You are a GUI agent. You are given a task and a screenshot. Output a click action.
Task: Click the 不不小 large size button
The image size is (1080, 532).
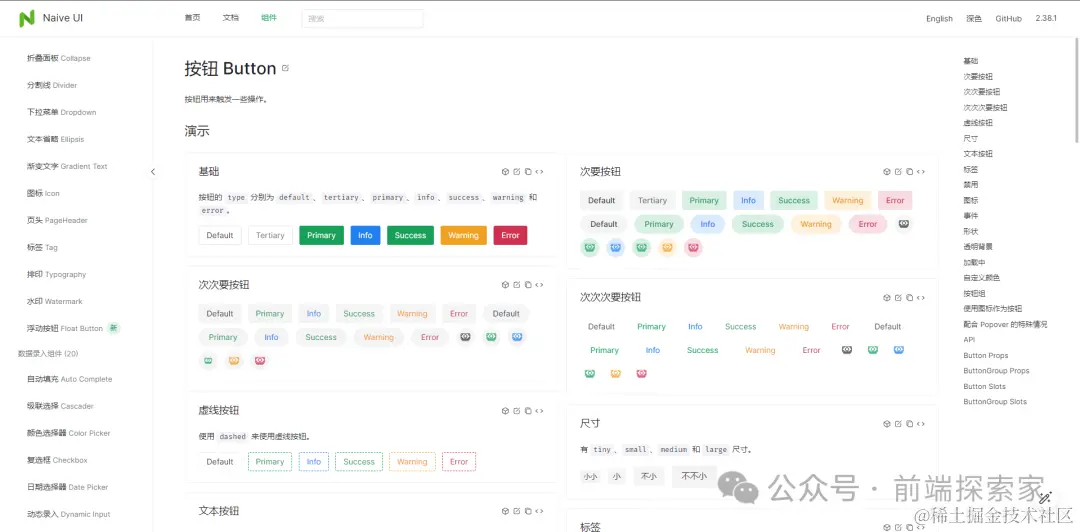pyautogui.click(x=694, y=476)
